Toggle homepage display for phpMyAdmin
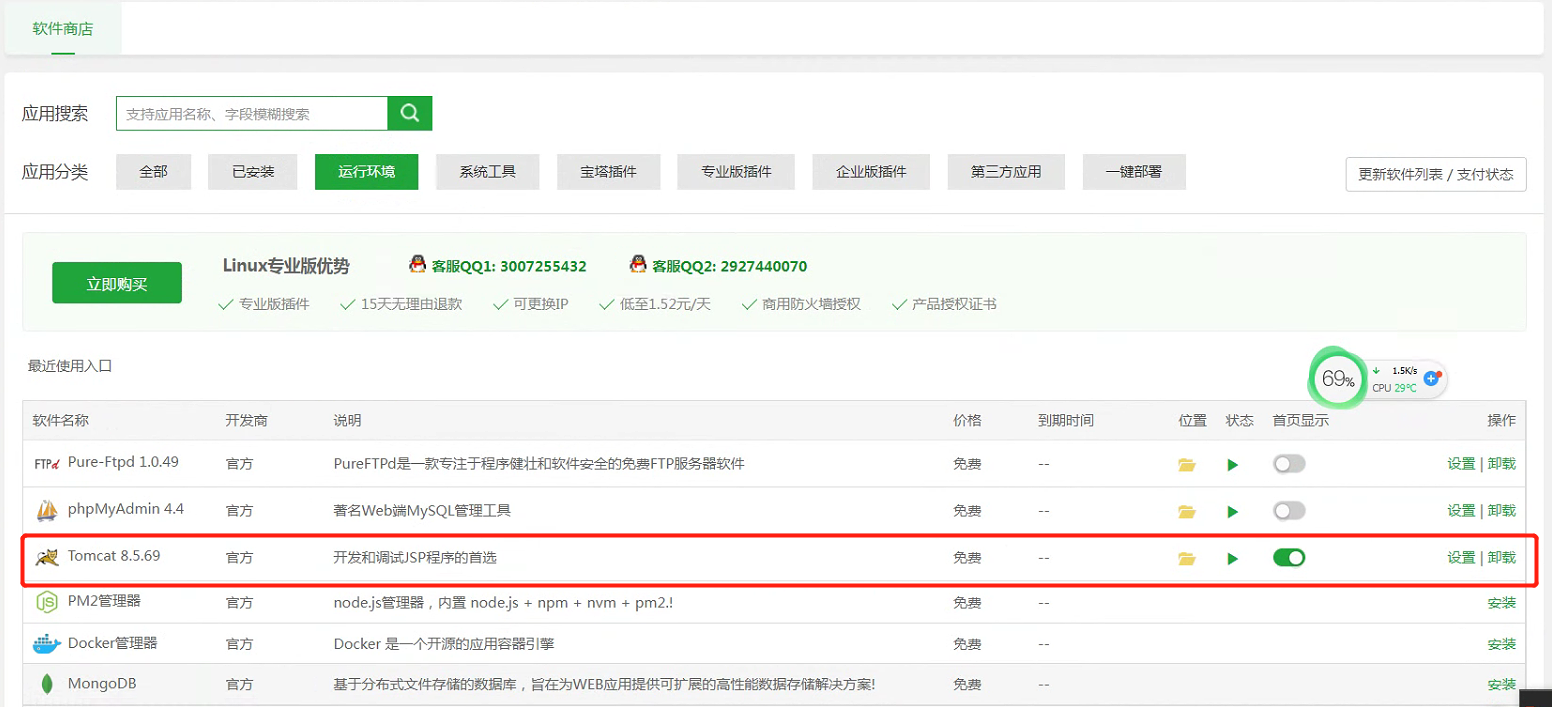1552x707 pixels. click(x=1289, y=511)
